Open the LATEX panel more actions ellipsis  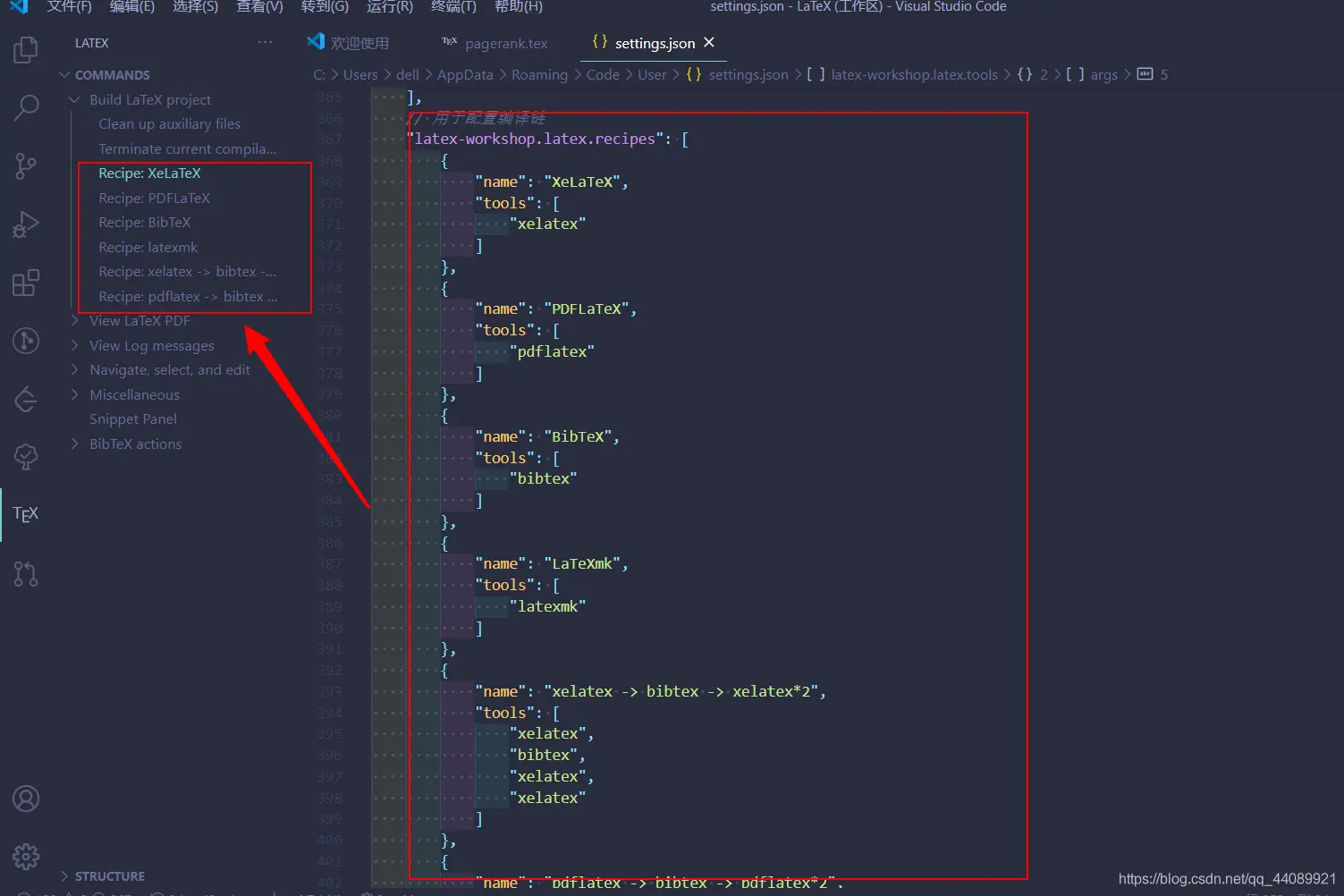coord(265,43)
